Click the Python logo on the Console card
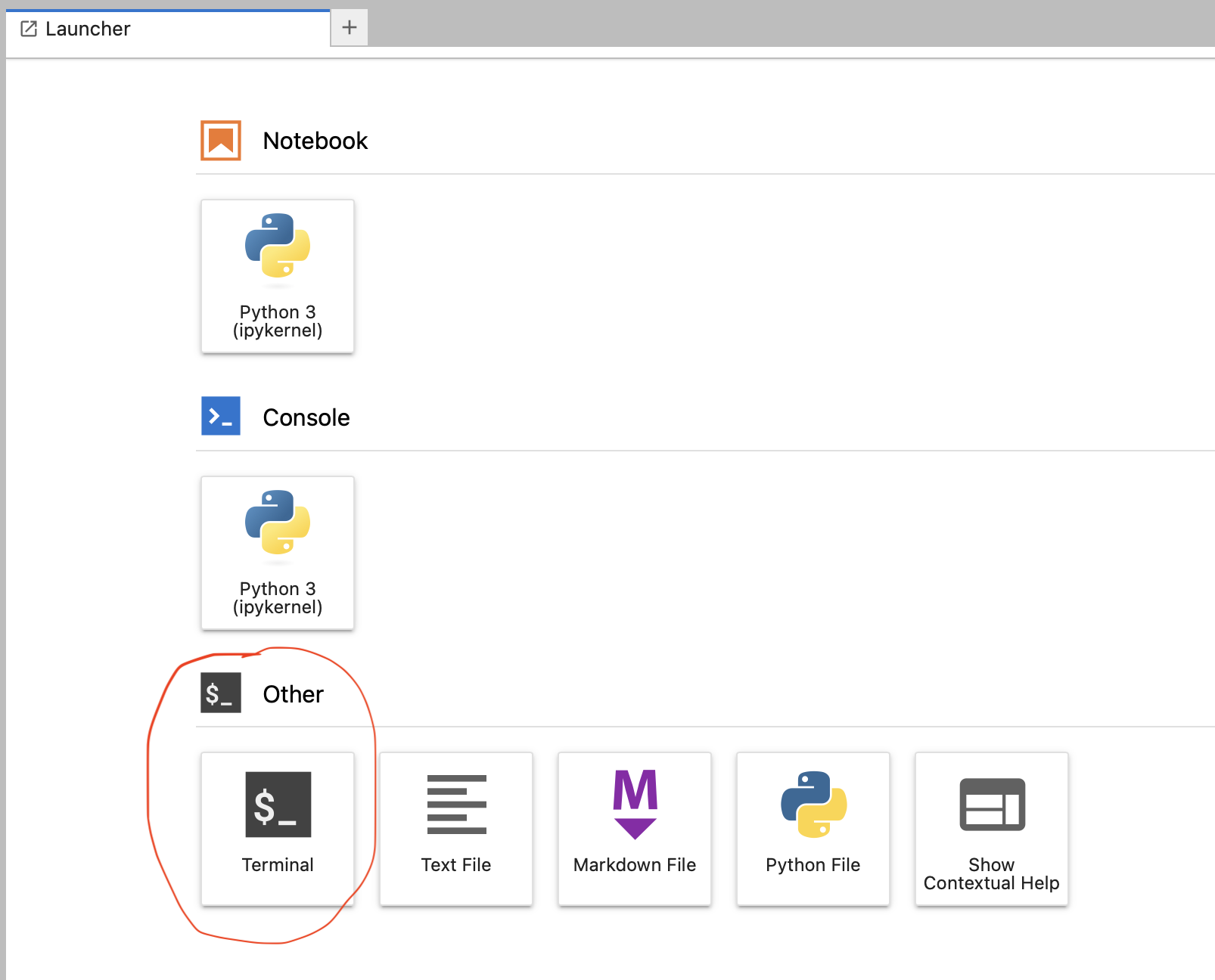 point(277,523)
